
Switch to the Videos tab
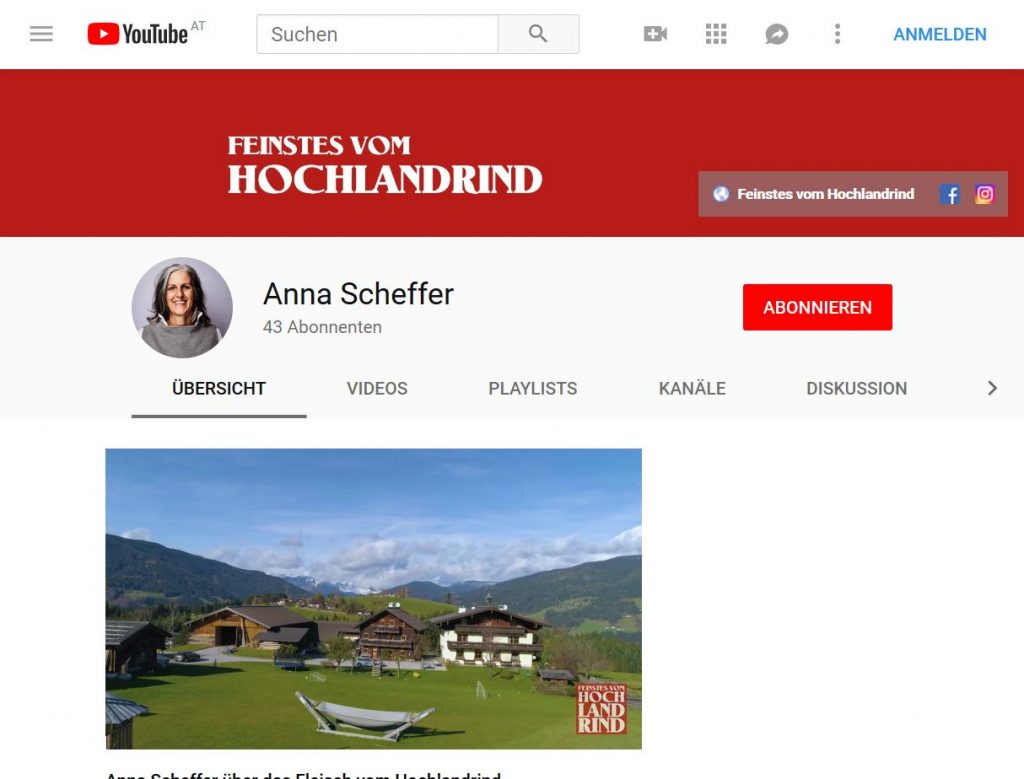click(x=377, y=389)
